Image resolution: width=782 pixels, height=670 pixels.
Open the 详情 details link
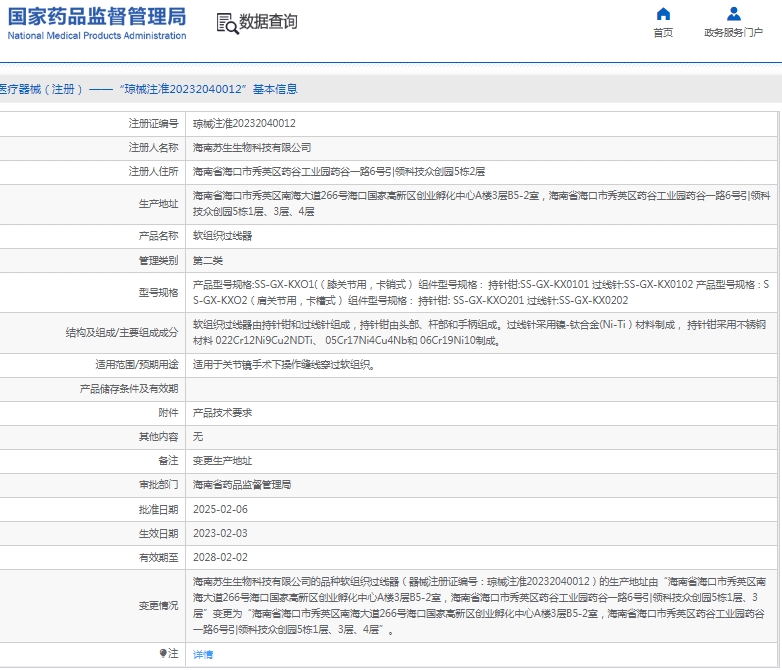coord(203,654)
